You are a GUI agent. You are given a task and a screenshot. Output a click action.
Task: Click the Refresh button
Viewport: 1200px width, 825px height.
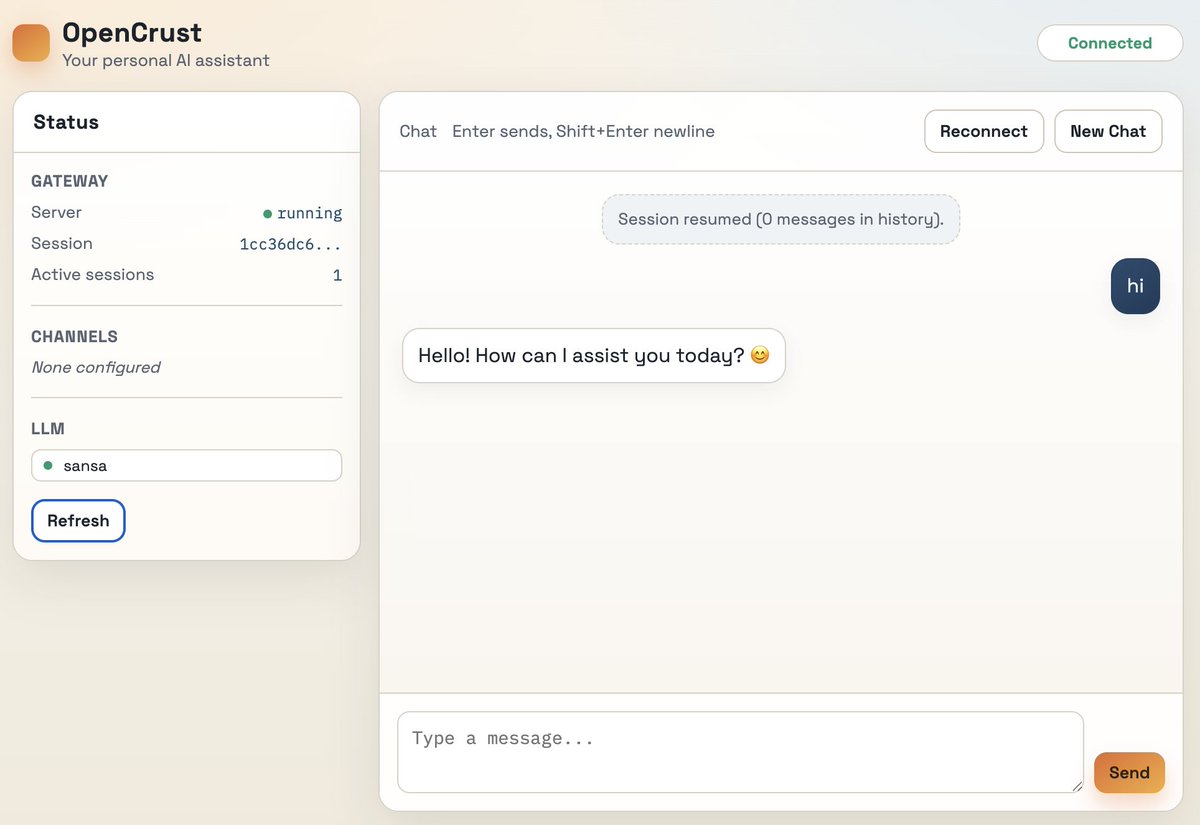click(78, 520)
